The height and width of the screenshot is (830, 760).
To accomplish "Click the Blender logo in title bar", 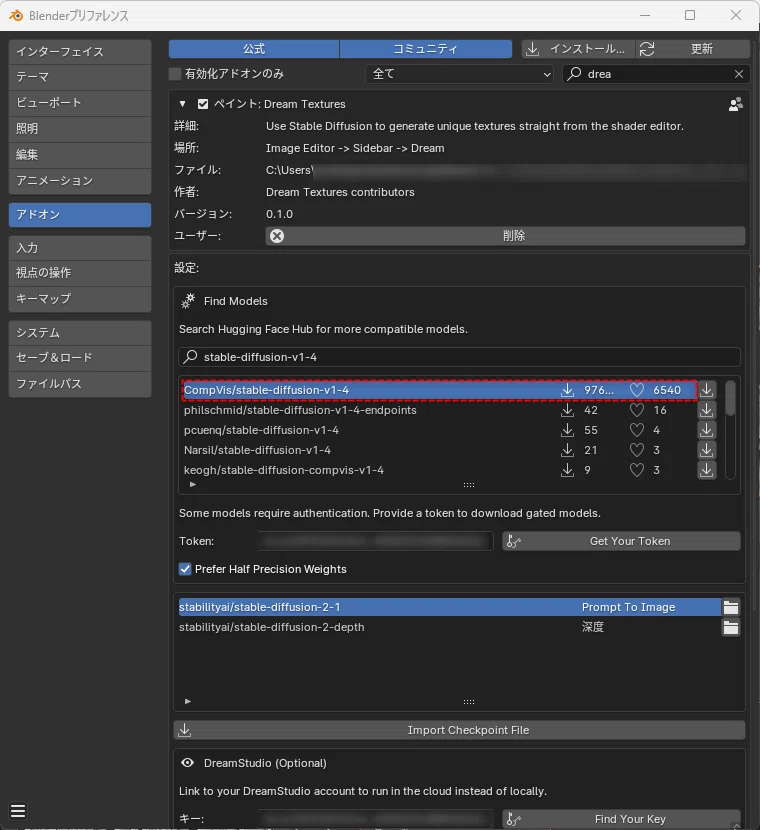I will (x=16, y=15).
